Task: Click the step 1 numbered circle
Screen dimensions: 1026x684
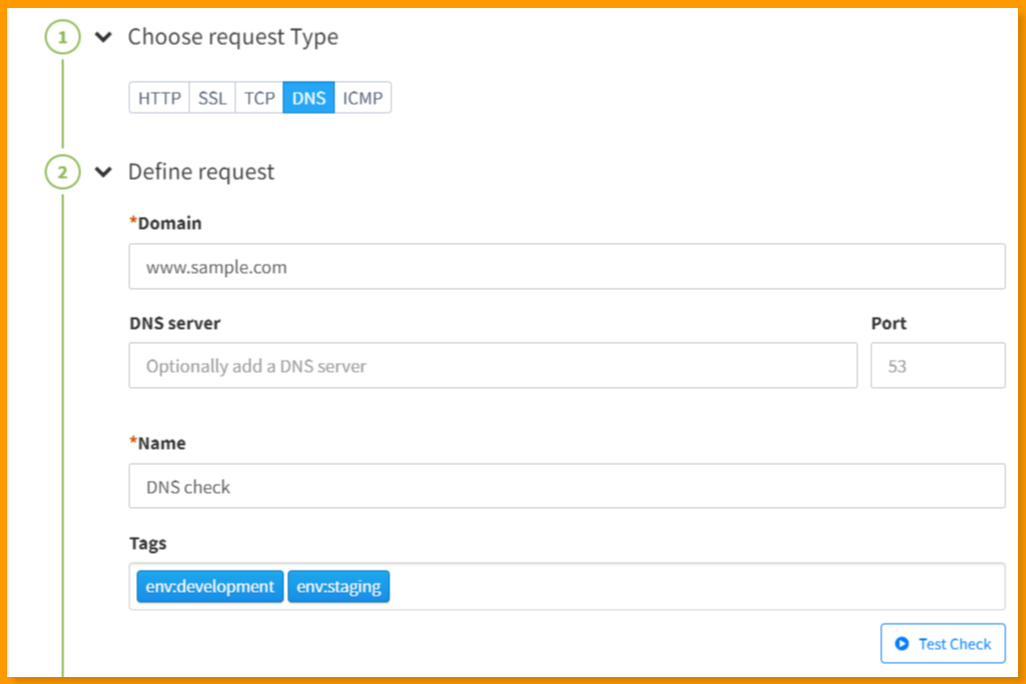Action: (x=62, y=36)
